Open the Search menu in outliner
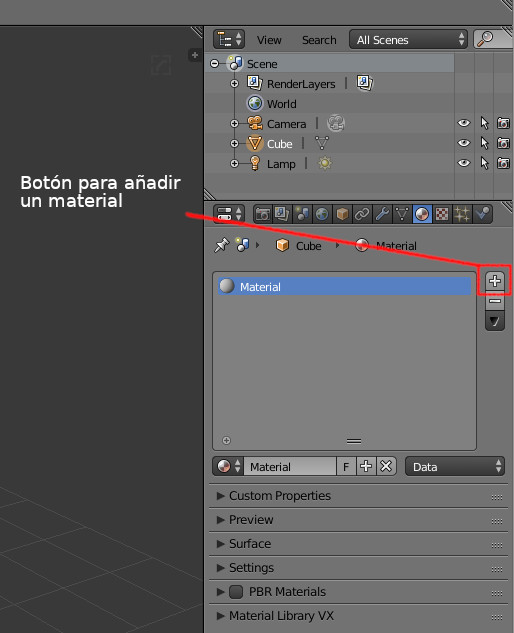 (319, 40)
